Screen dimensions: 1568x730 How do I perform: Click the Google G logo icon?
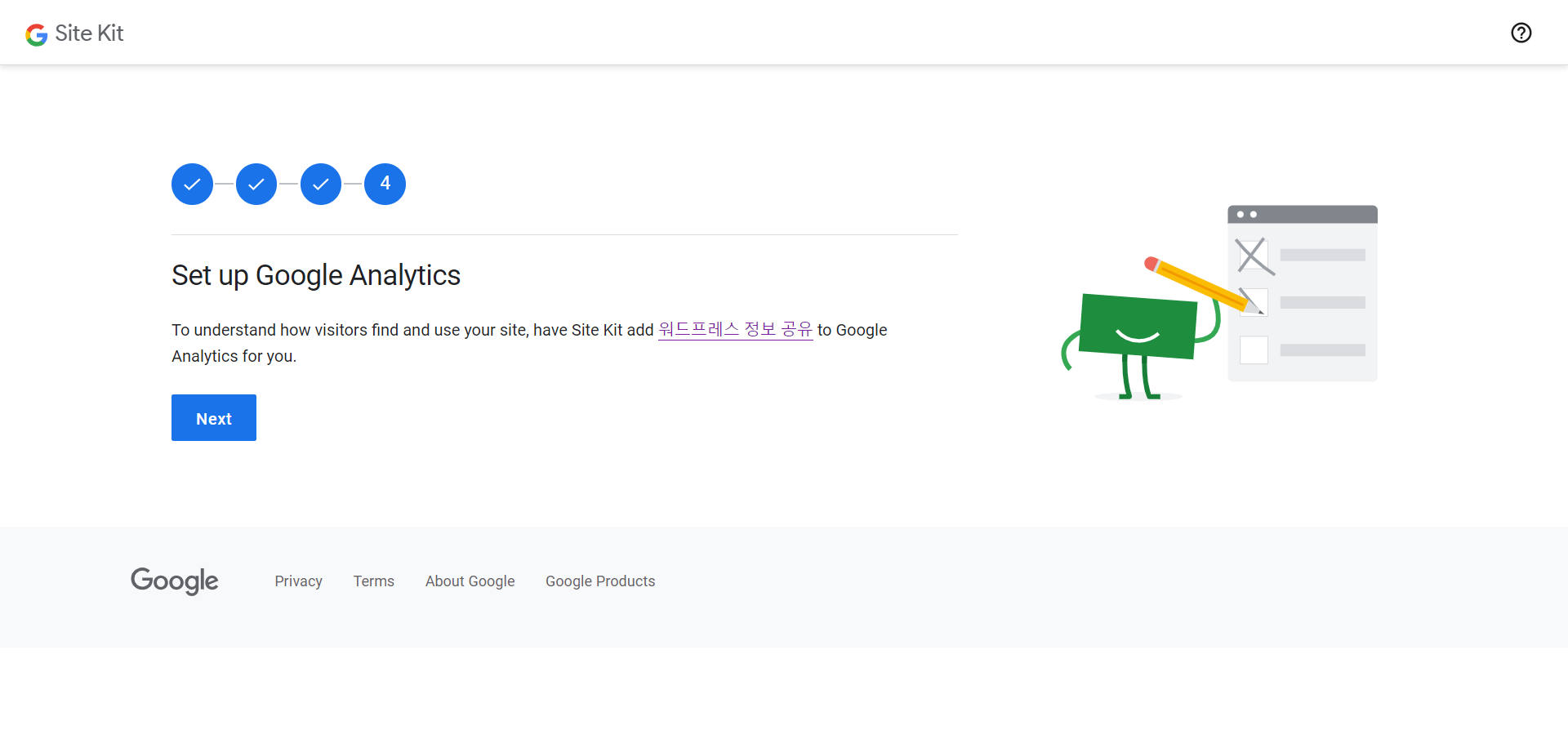(36, 34)
